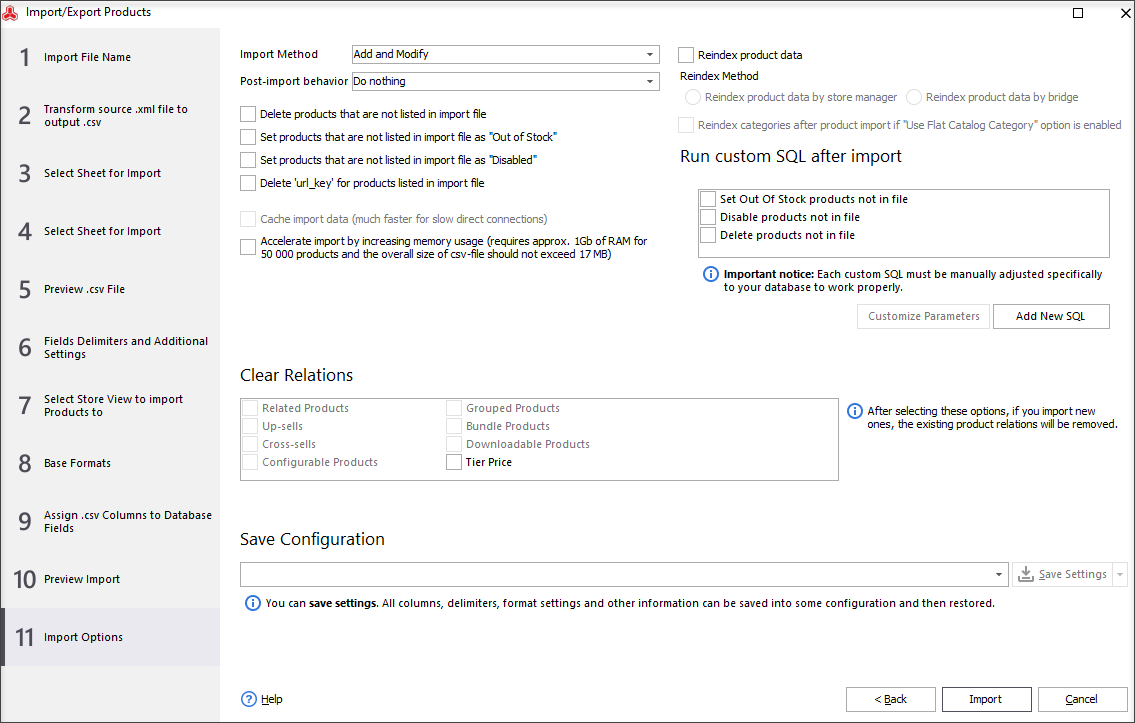Screen dimensions: 1135x723
Task: Tick Delete 'url_key' for products listed
Action: pos(248,183)
